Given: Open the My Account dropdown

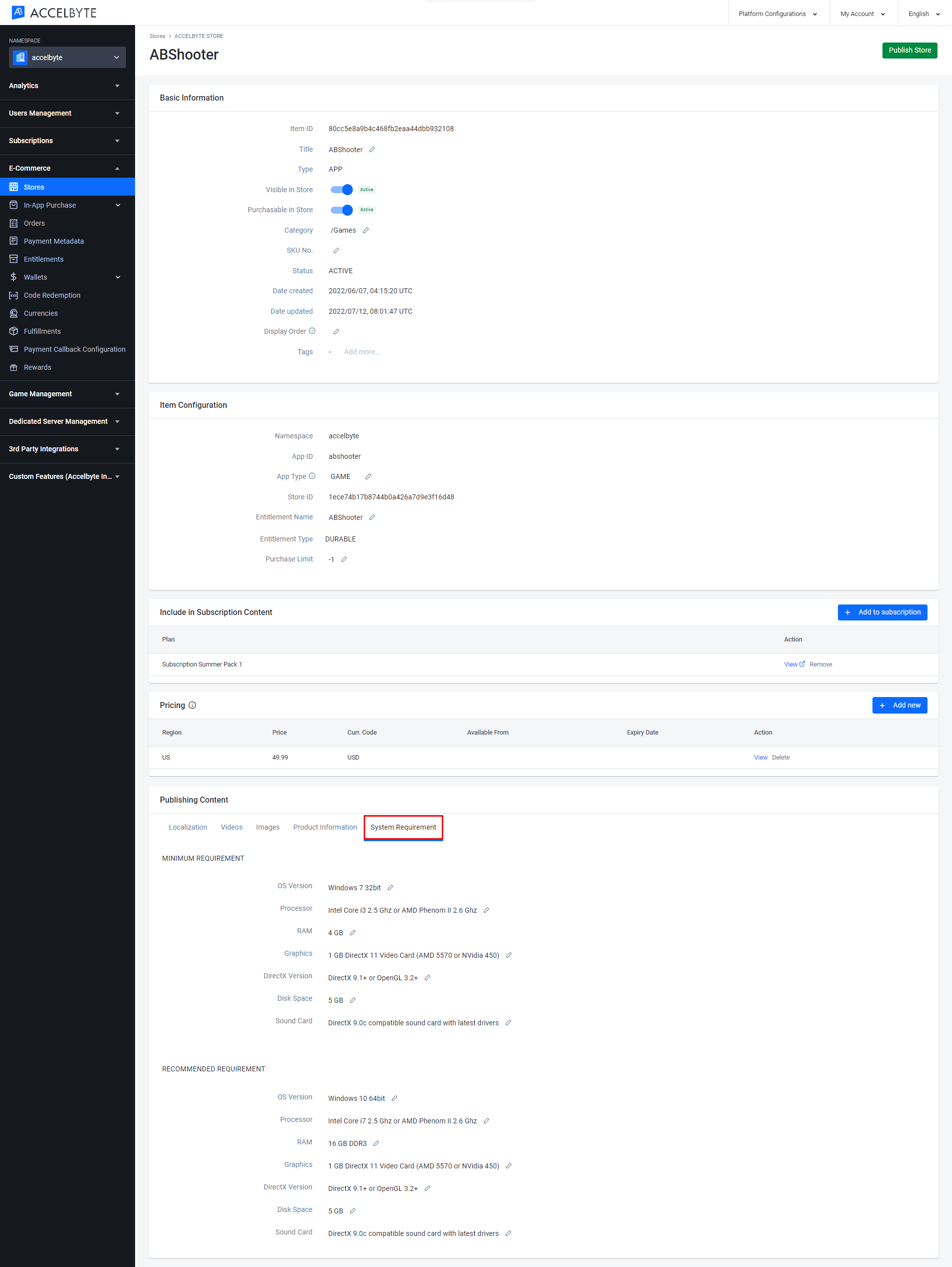Looking at the screenshot, I should [862, 14].
